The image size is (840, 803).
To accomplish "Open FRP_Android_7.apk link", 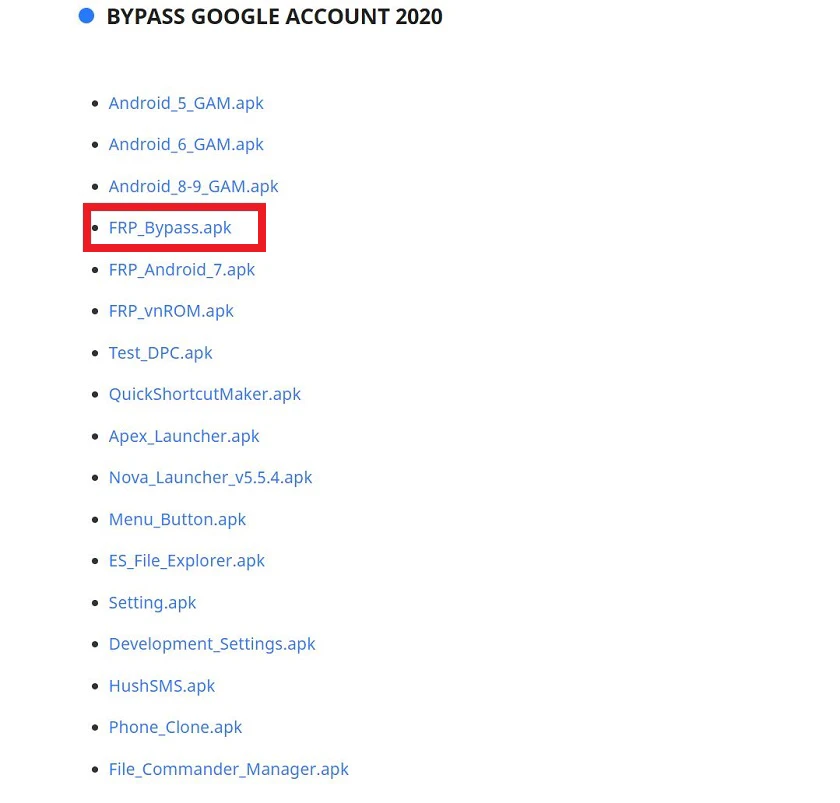I will coord(182,269).
